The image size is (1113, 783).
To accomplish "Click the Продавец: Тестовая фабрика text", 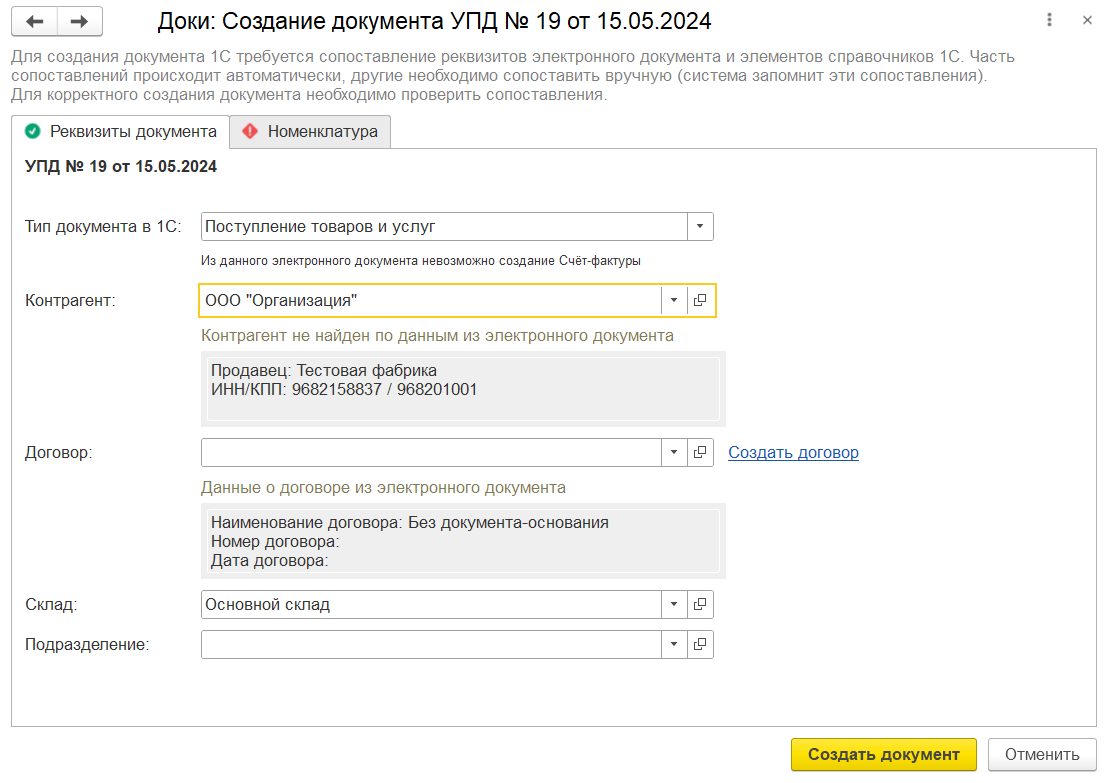I will [324, 371].
